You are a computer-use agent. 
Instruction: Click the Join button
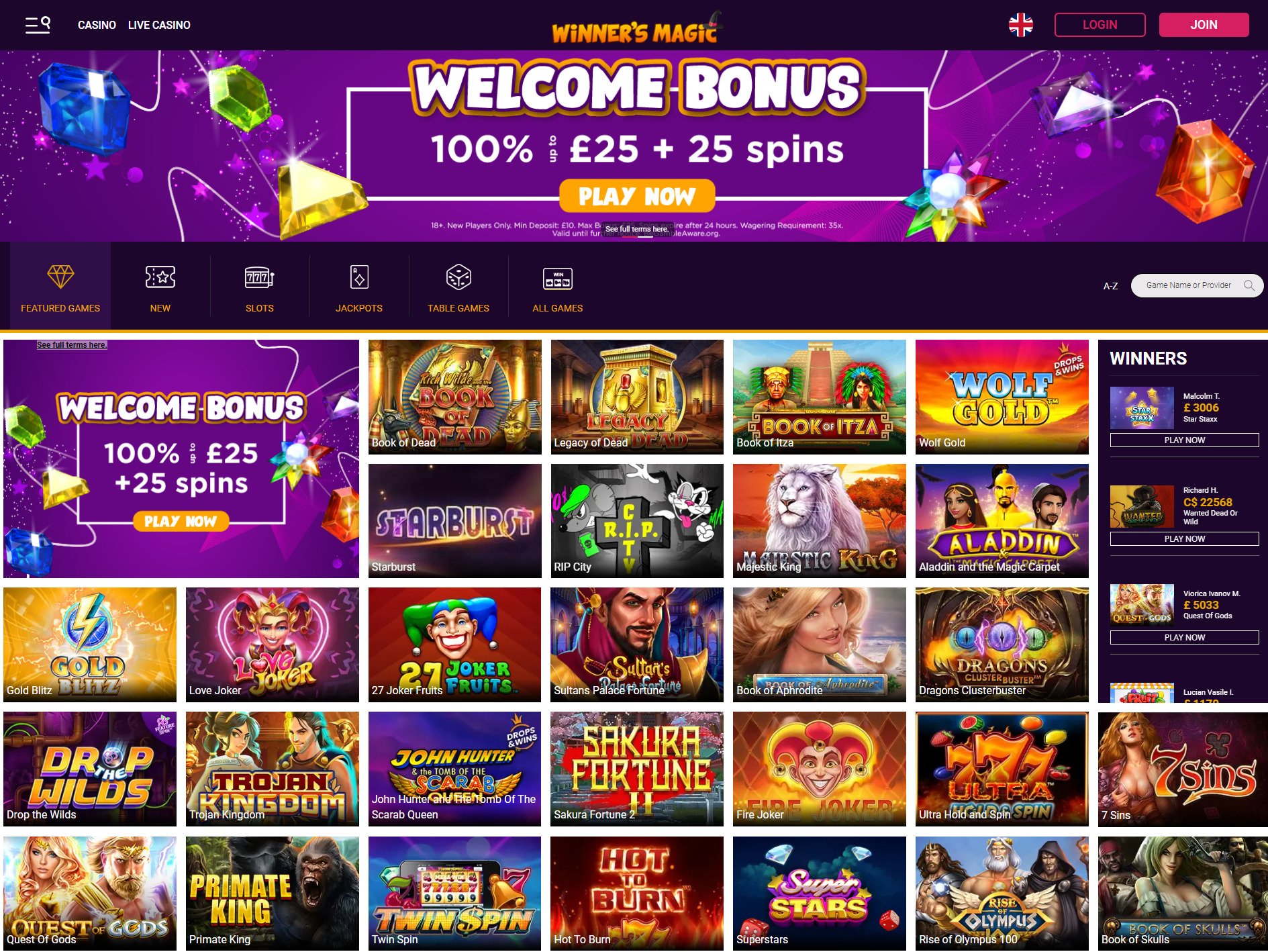(x=1204, y=25)
